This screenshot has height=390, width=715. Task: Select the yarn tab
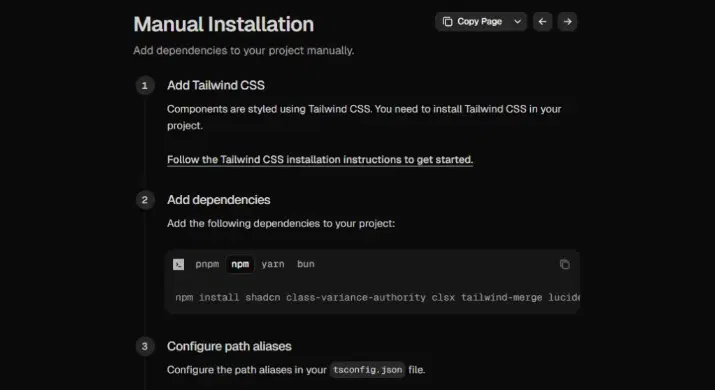point(273,264)
